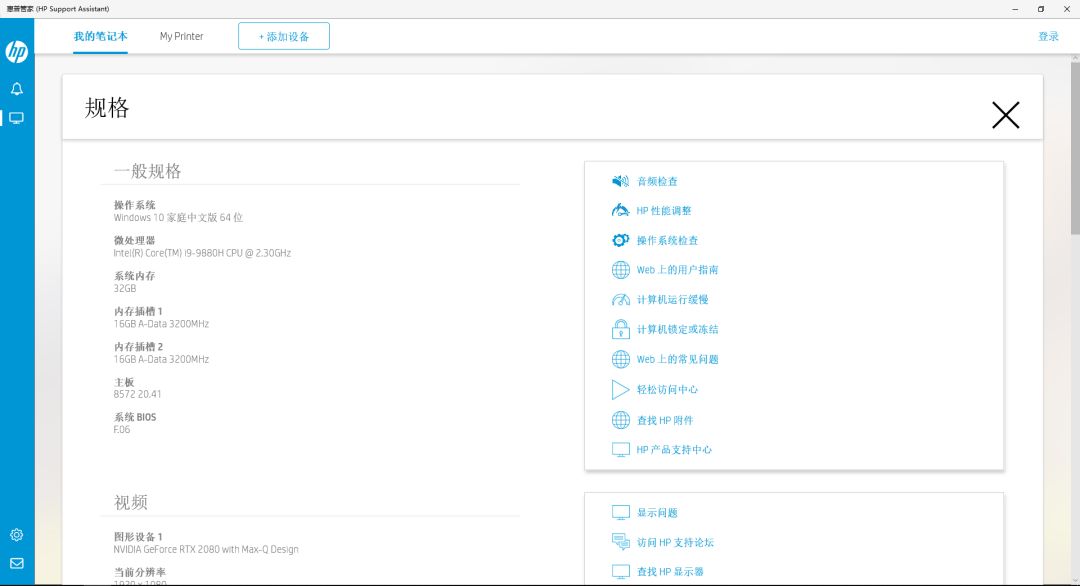Select 16GB A-Data value under 内存插槽 2

(x=161, y=359)
